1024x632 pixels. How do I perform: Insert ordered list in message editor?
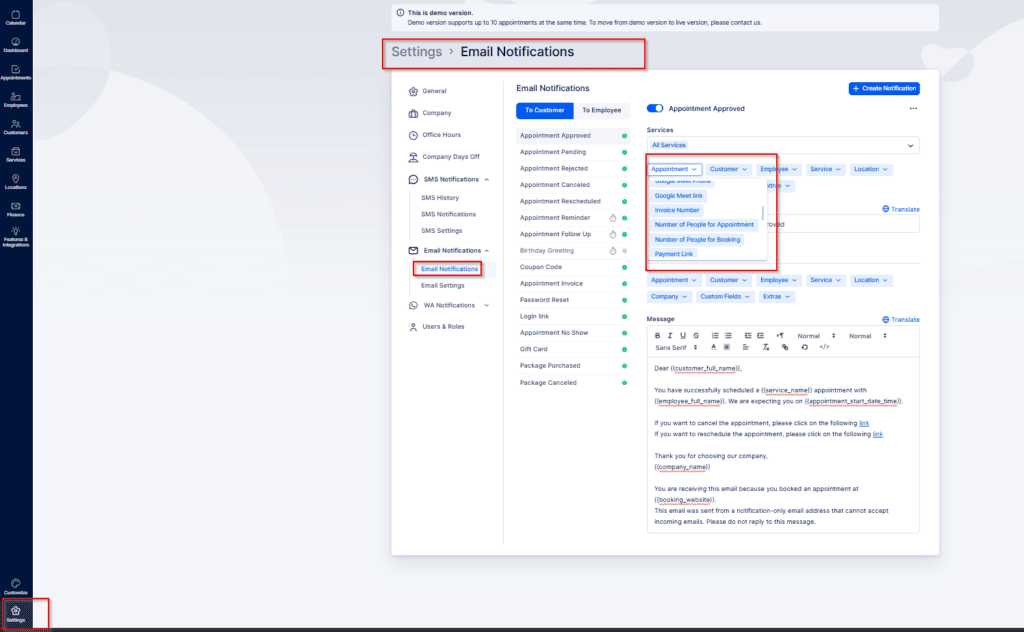(x=715, y=336)
